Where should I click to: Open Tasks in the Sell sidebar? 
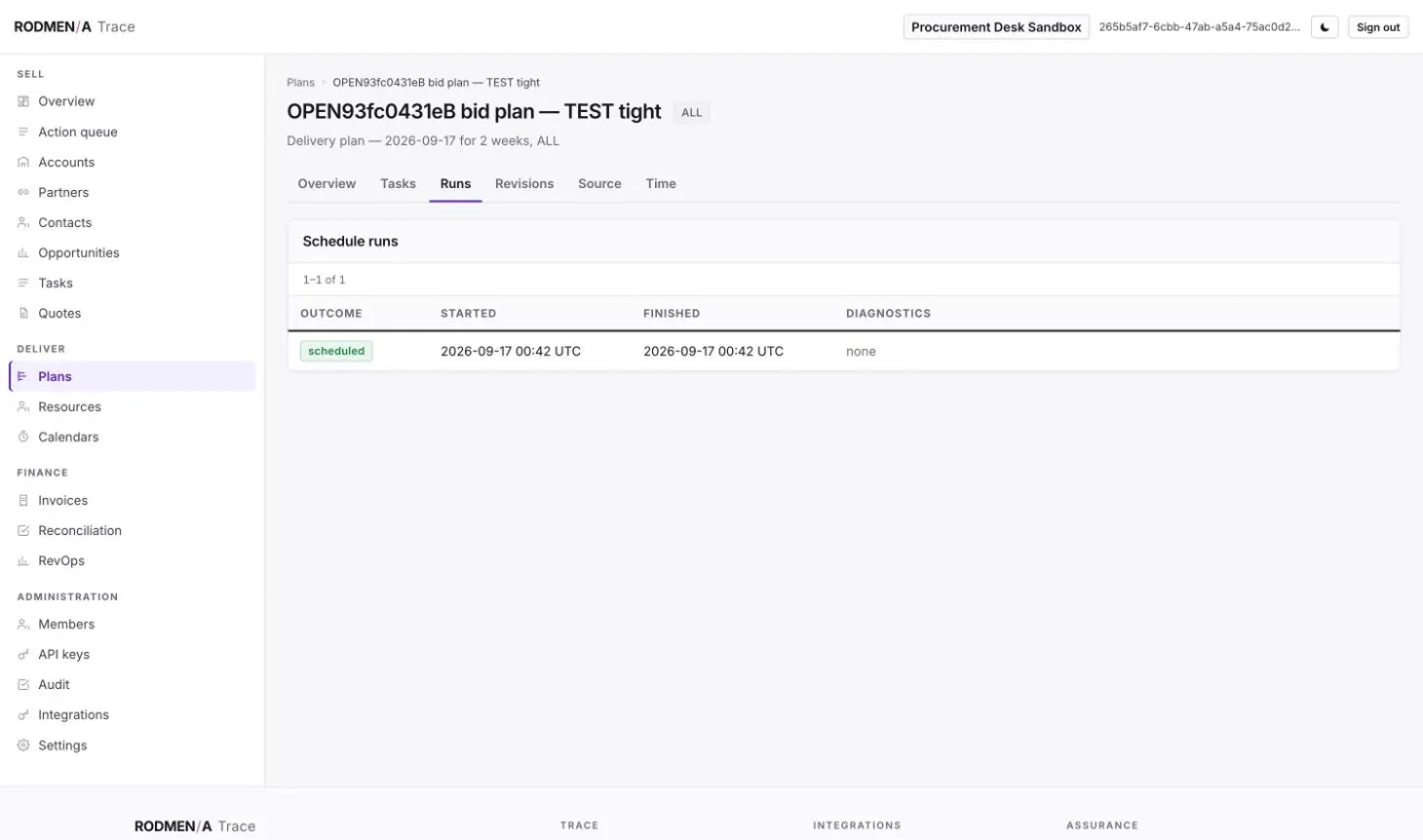[x=133, y=283]
